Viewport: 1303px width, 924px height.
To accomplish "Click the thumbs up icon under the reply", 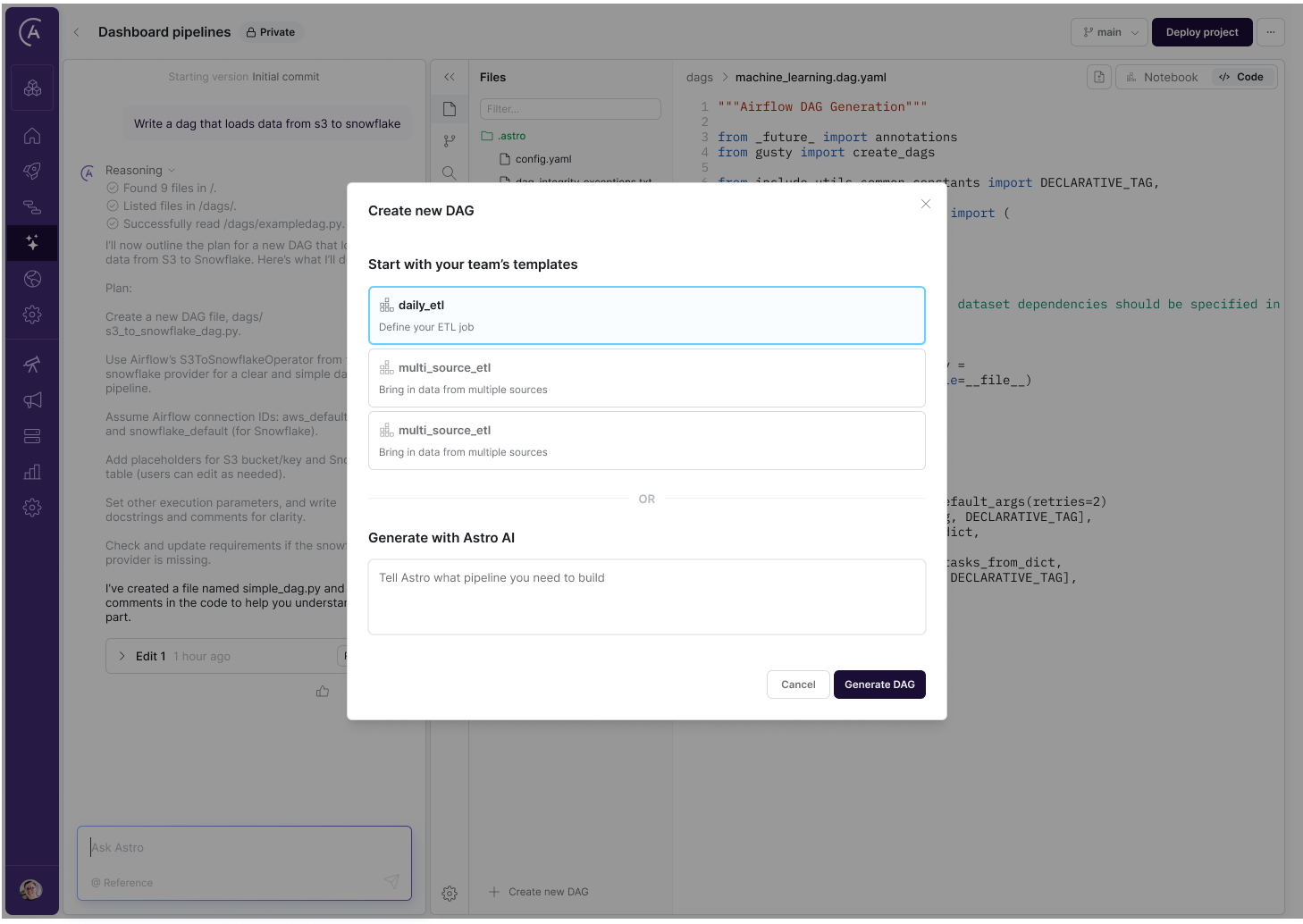I will point(323,692).
